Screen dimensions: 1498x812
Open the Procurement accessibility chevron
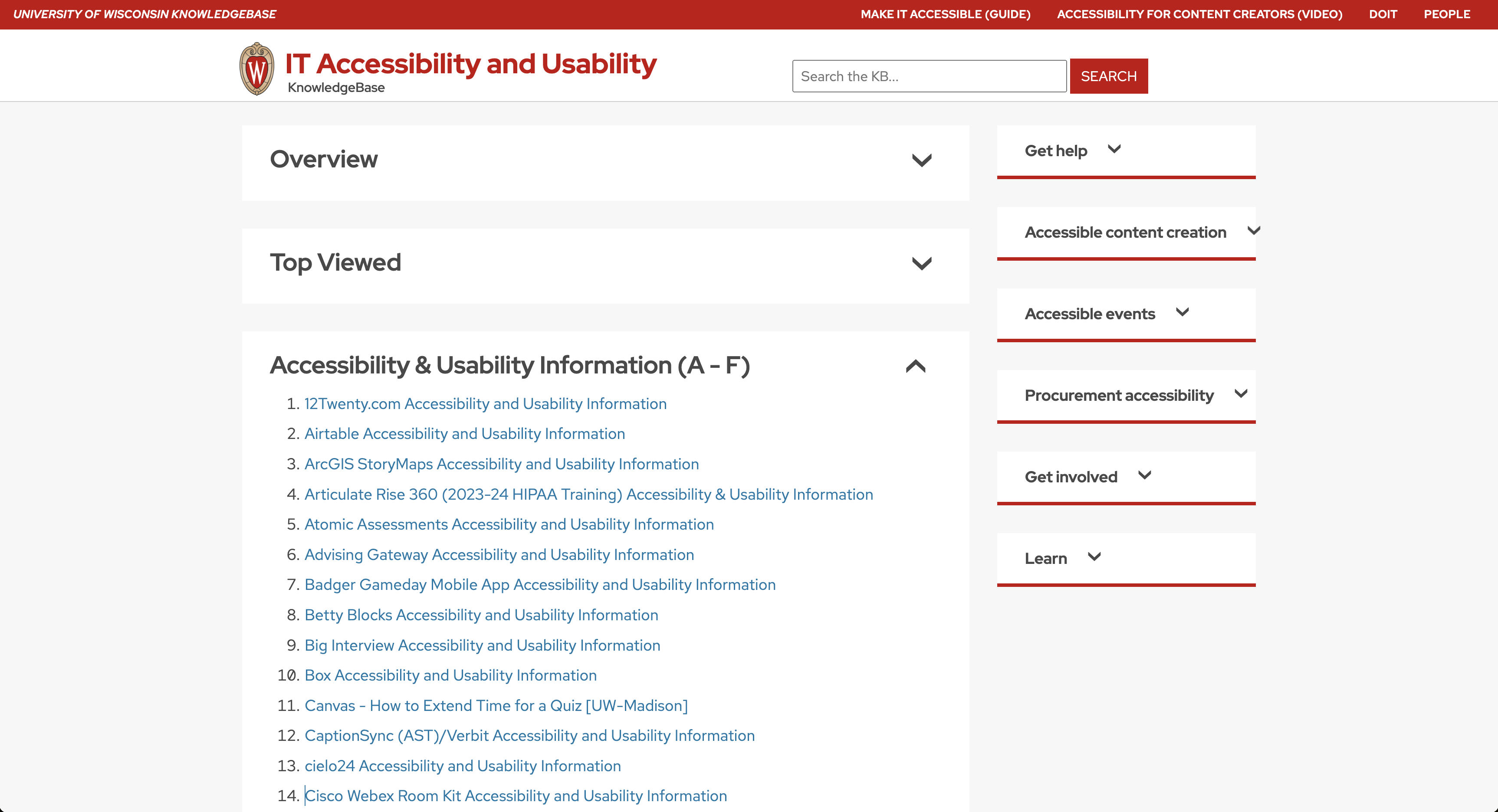[1241, 394]
